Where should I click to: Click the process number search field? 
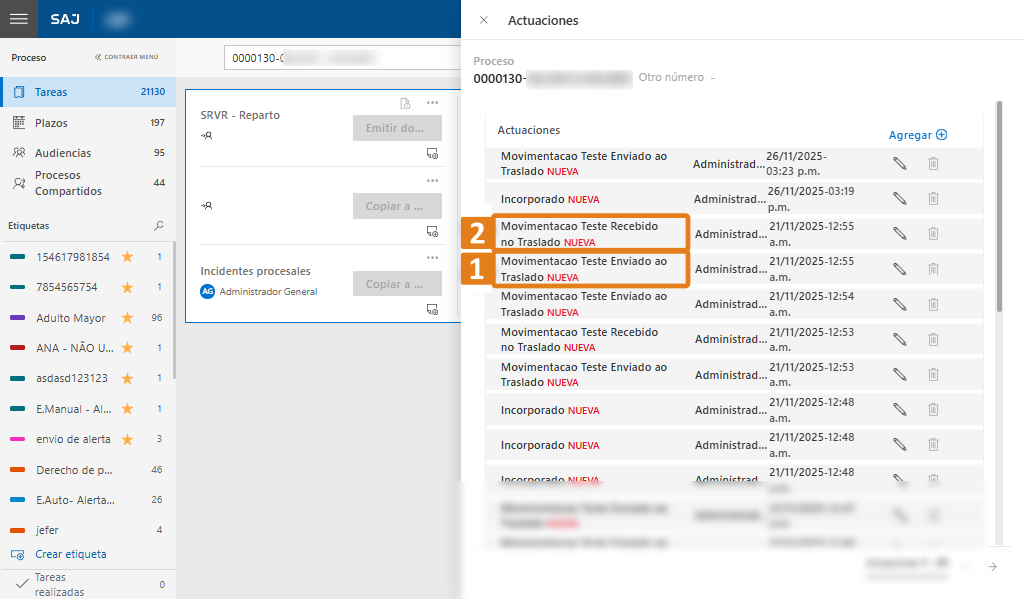pos(340,58)
